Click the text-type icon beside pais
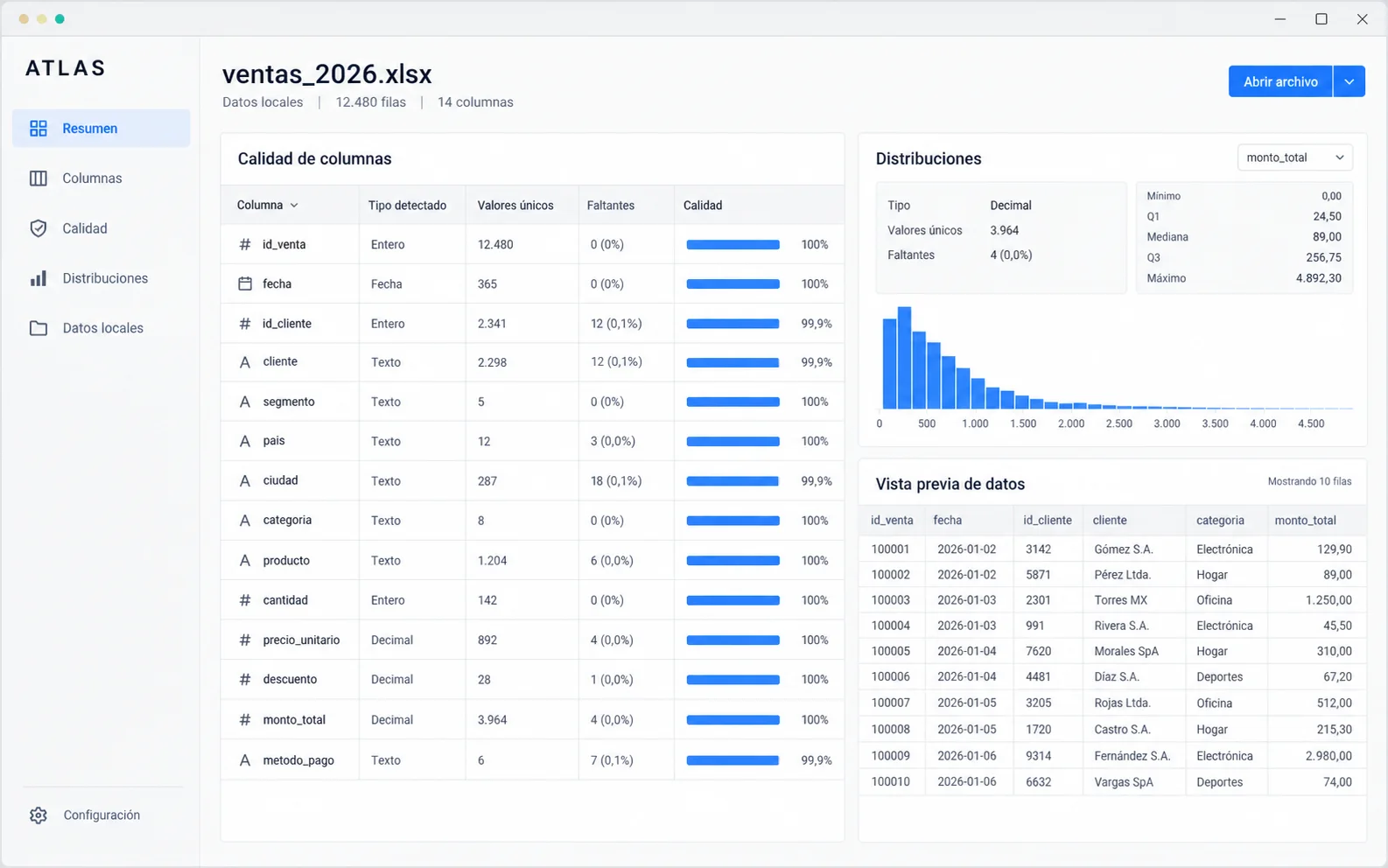1388x868 pixels. coord(245,441)
